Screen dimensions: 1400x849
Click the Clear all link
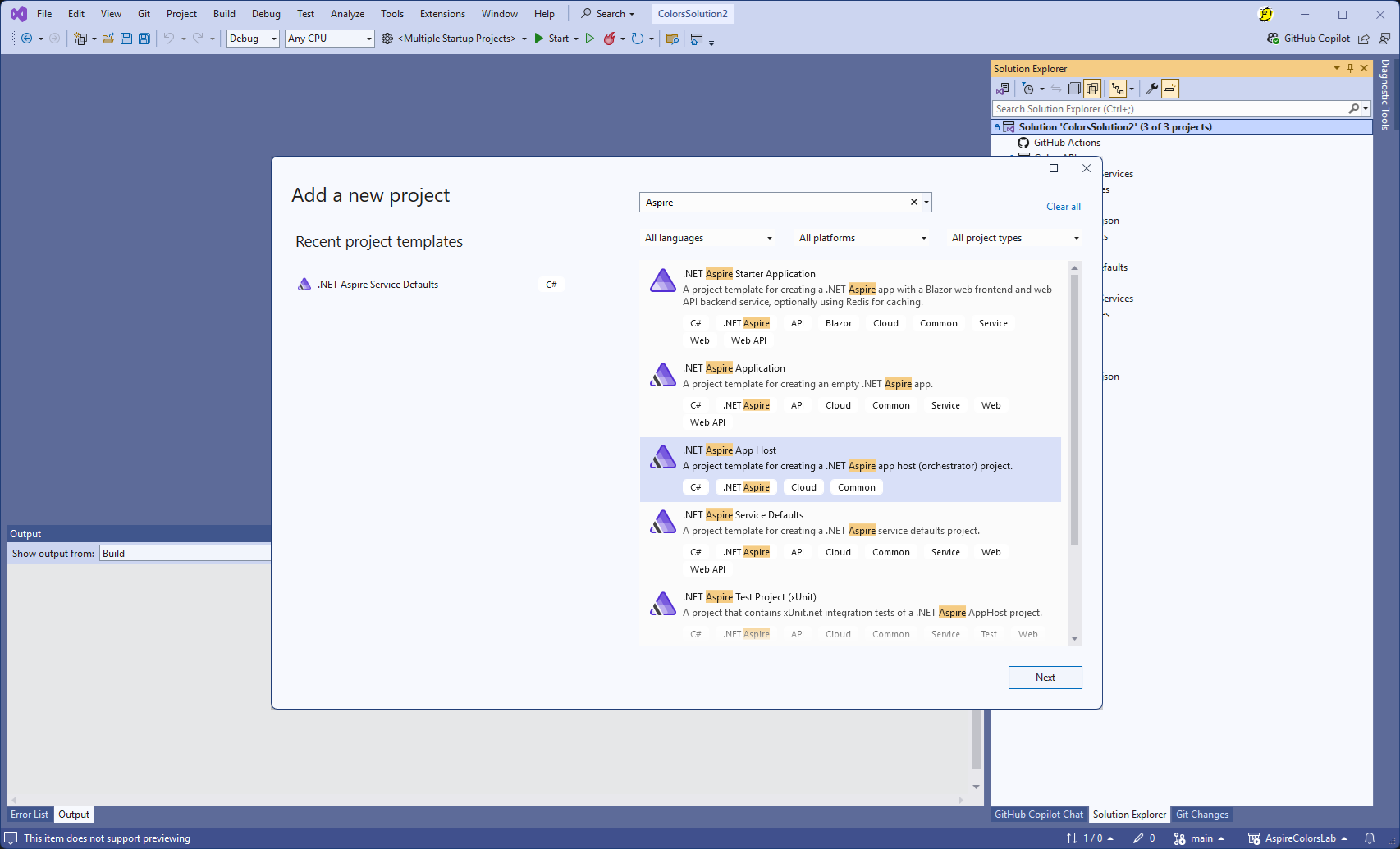point(1063,207)
